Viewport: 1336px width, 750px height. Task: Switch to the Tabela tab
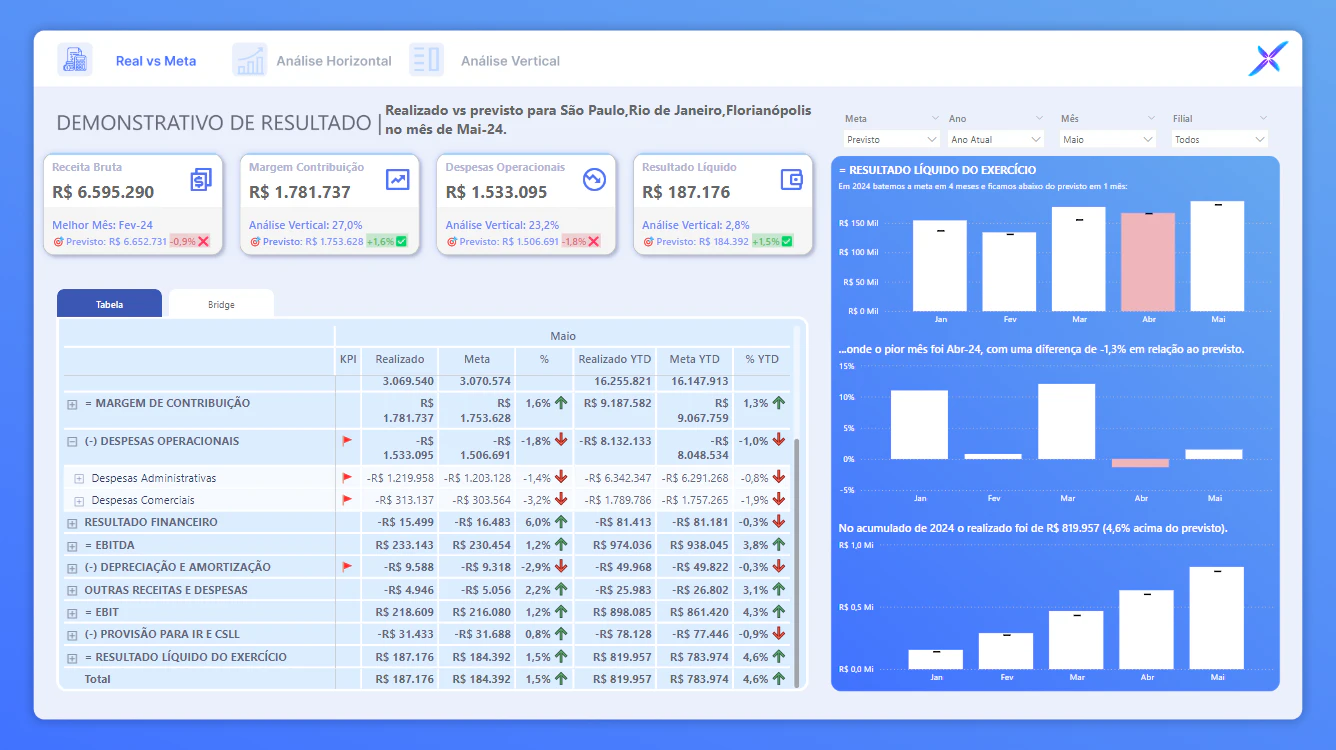click(x=109, y=304)
